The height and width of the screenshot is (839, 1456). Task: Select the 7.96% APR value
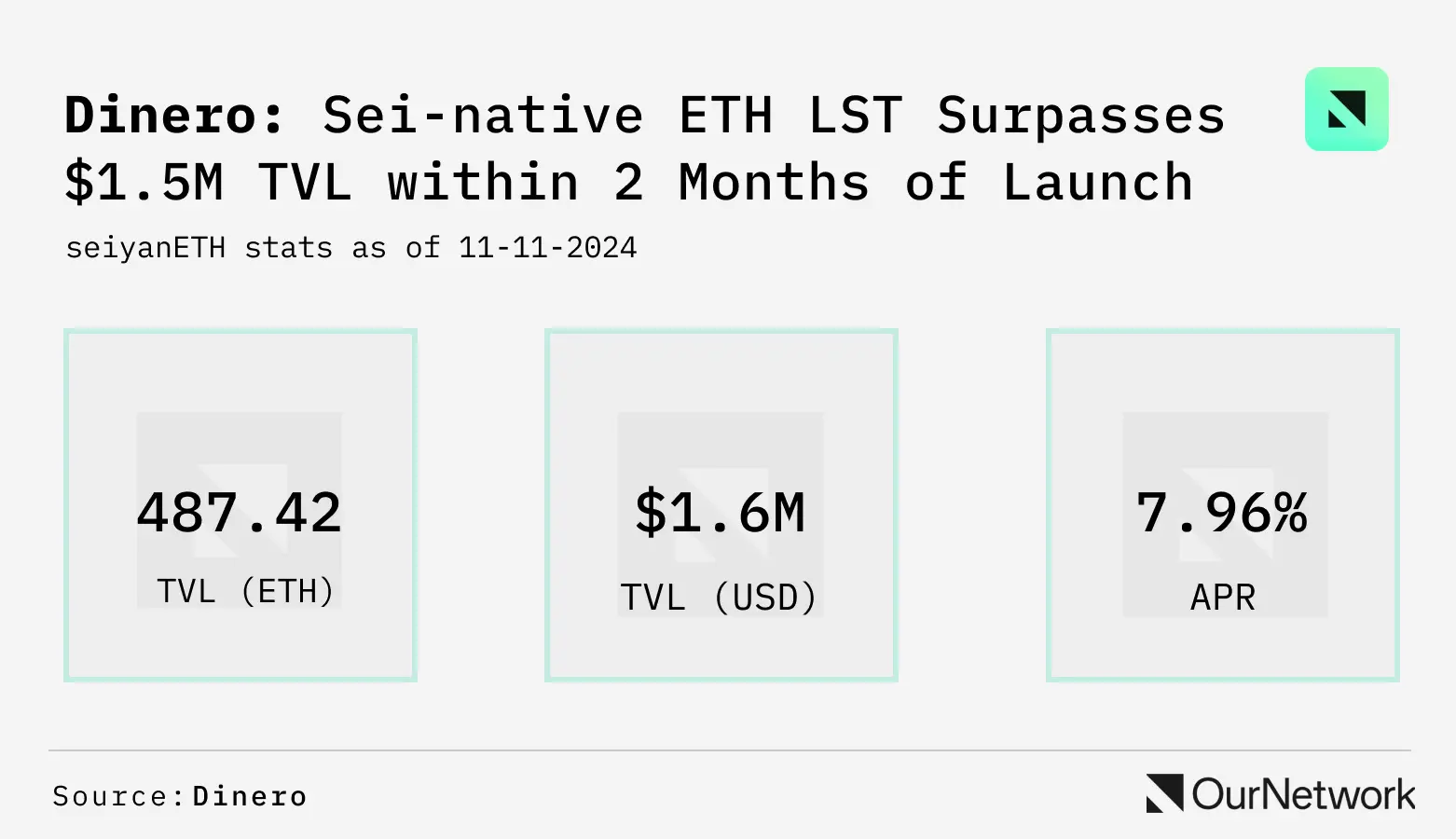point(1222,513)
